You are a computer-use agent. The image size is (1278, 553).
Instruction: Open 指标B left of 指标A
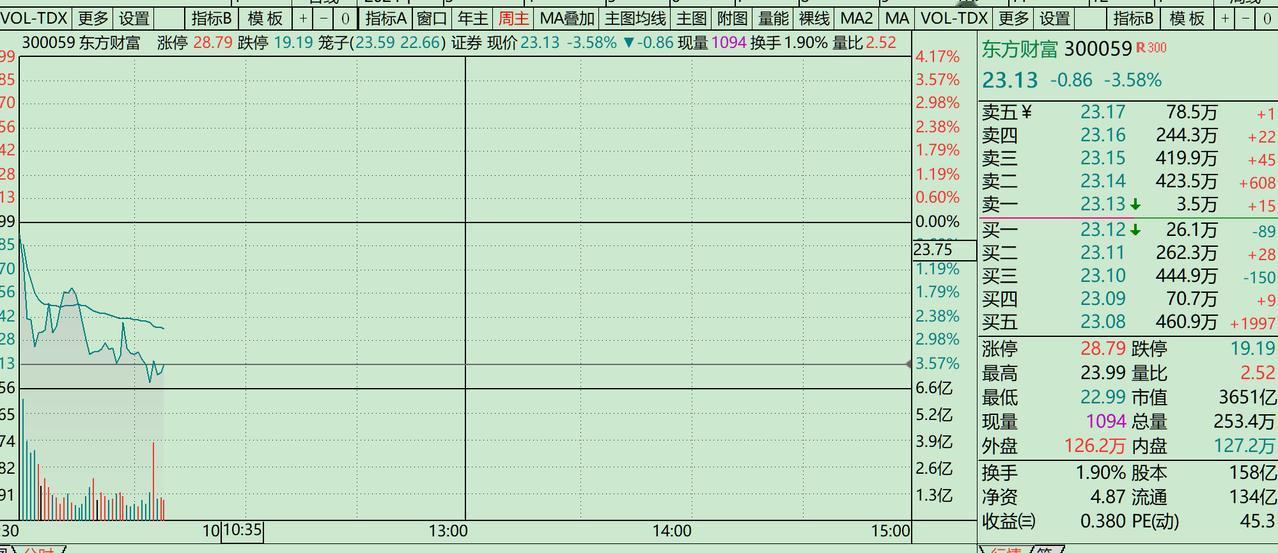pos(212,18)
